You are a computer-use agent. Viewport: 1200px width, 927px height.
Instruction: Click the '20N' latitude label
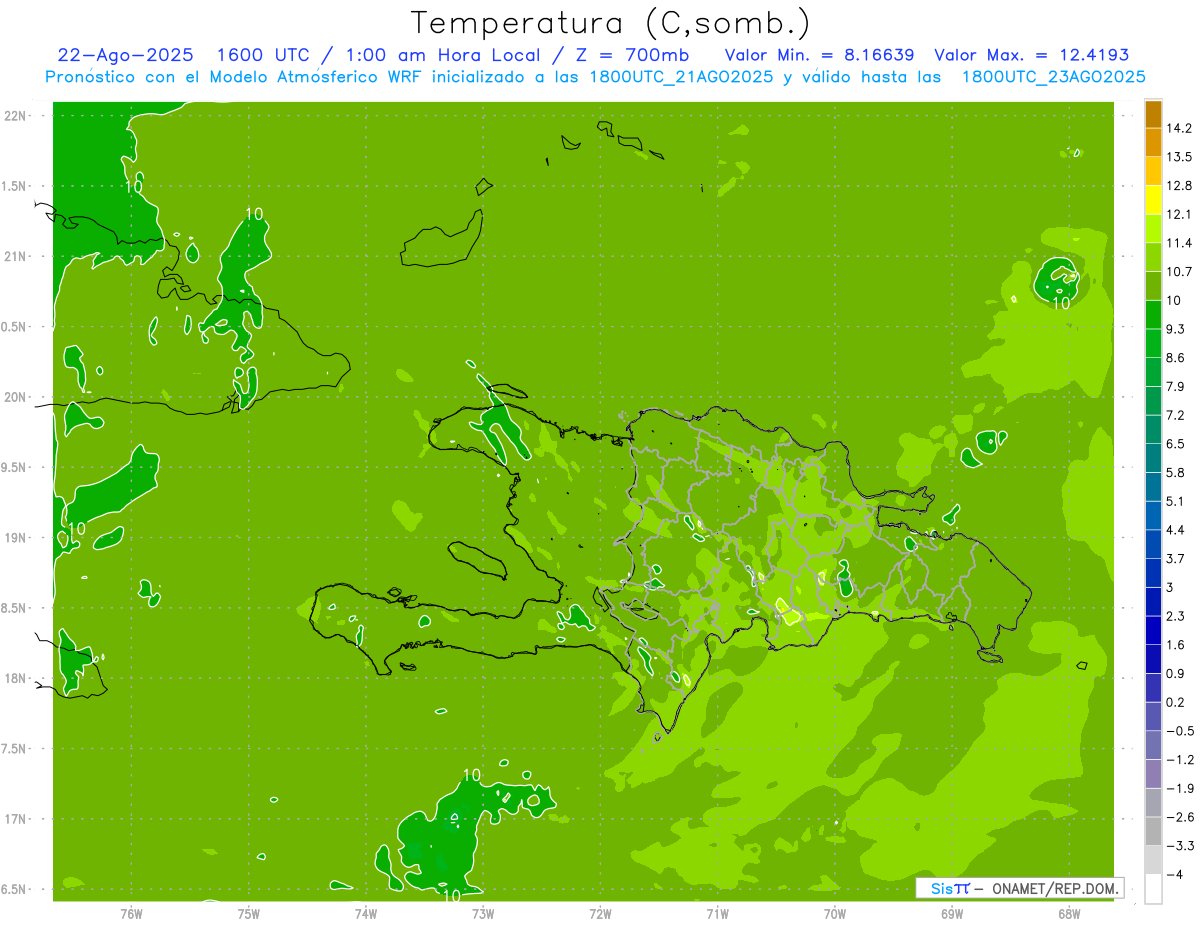click(15, 397)
